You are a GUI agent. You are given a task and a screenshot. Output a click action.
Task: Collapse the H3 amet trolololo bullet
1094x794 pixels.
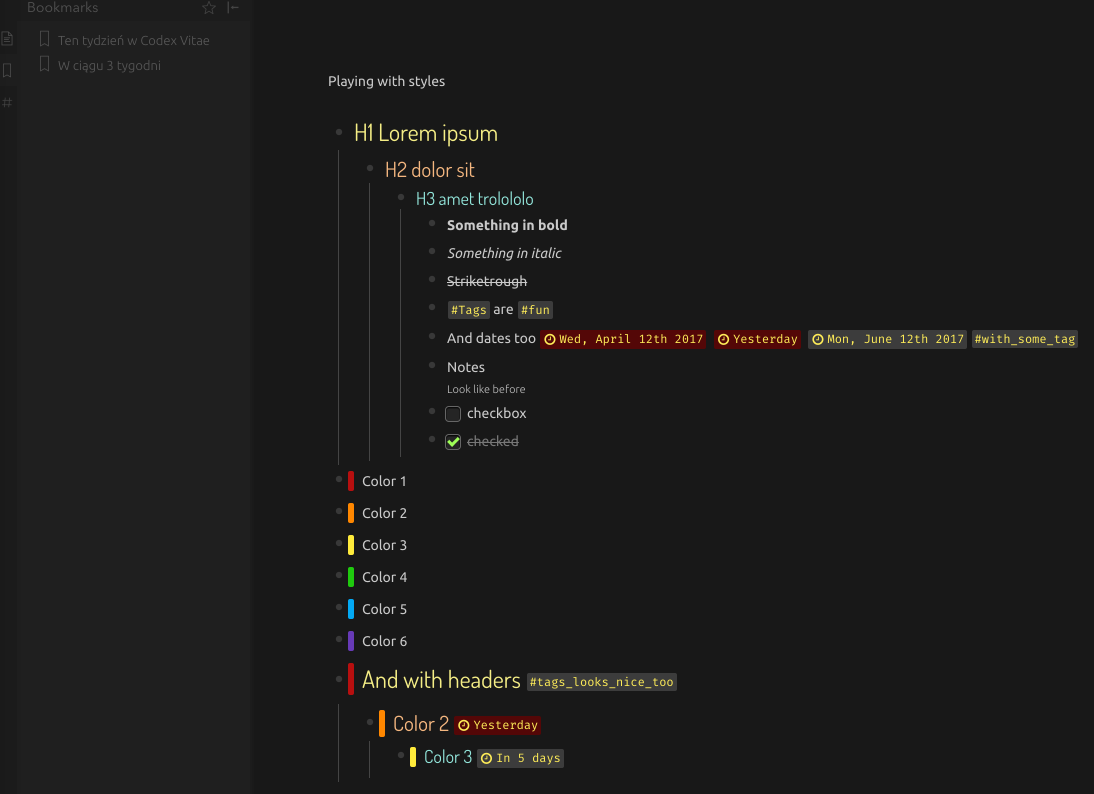tap(401, 197)
